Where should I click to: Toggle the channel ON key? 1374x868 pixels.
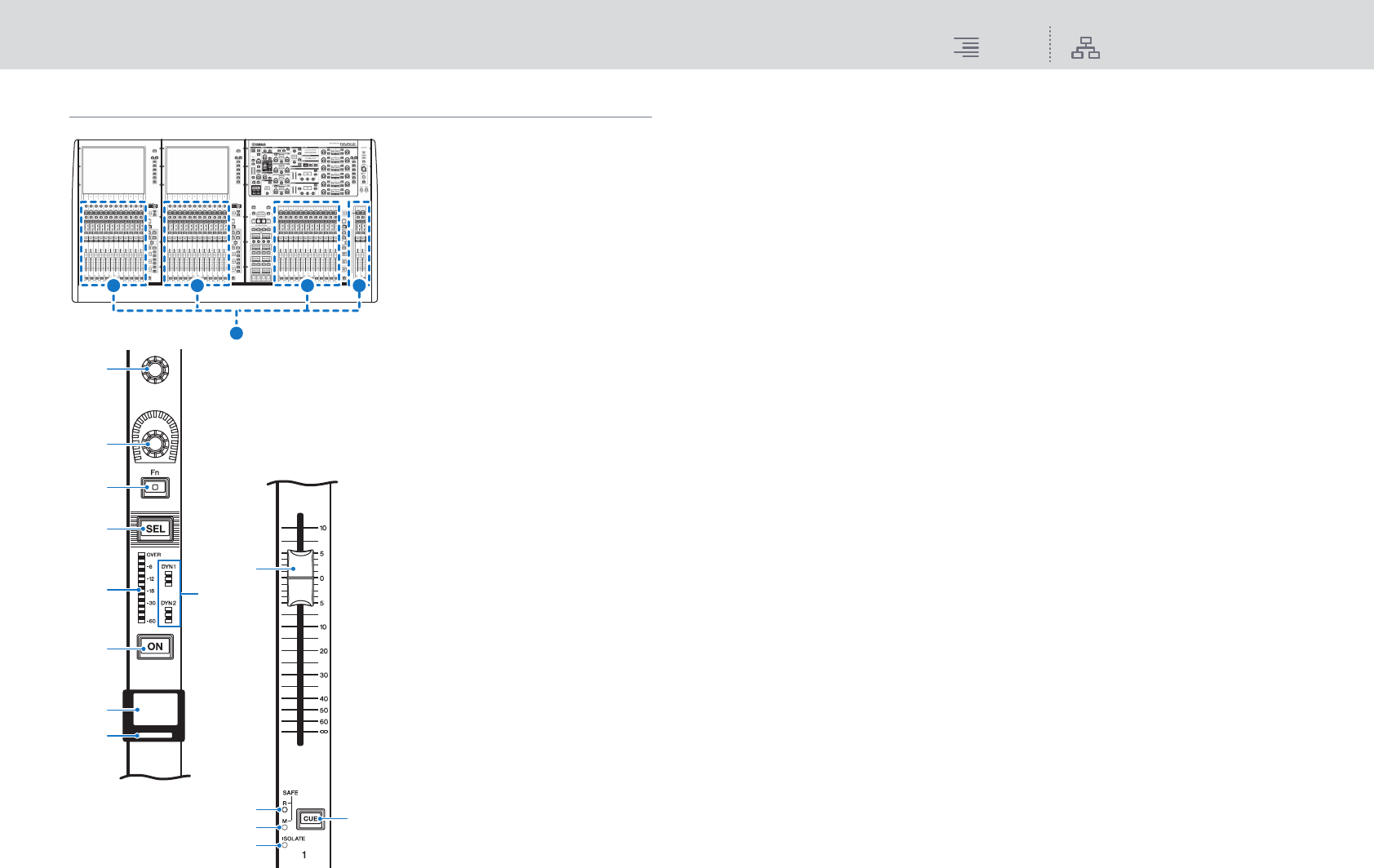[155, 646]
